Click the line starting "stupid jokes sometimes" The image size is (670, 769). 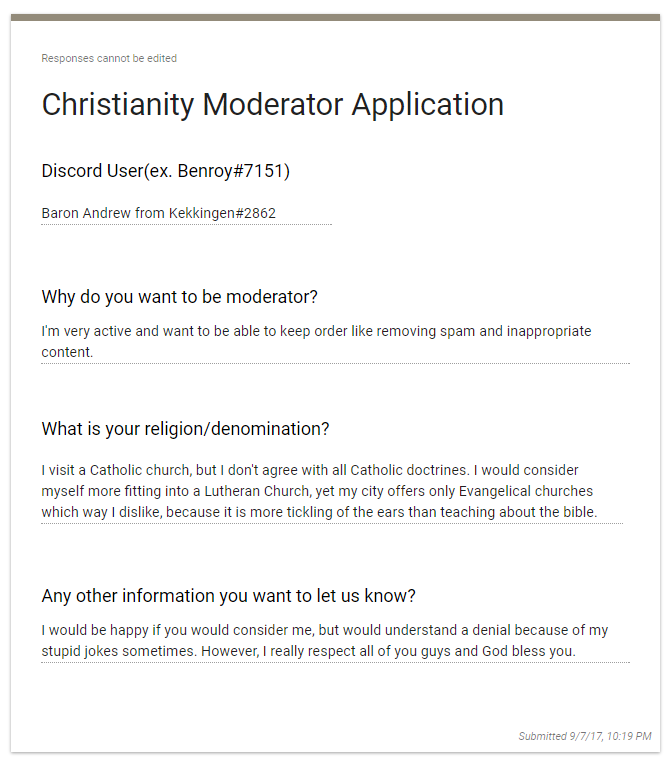pyautogui.click(x=308, y=652)
